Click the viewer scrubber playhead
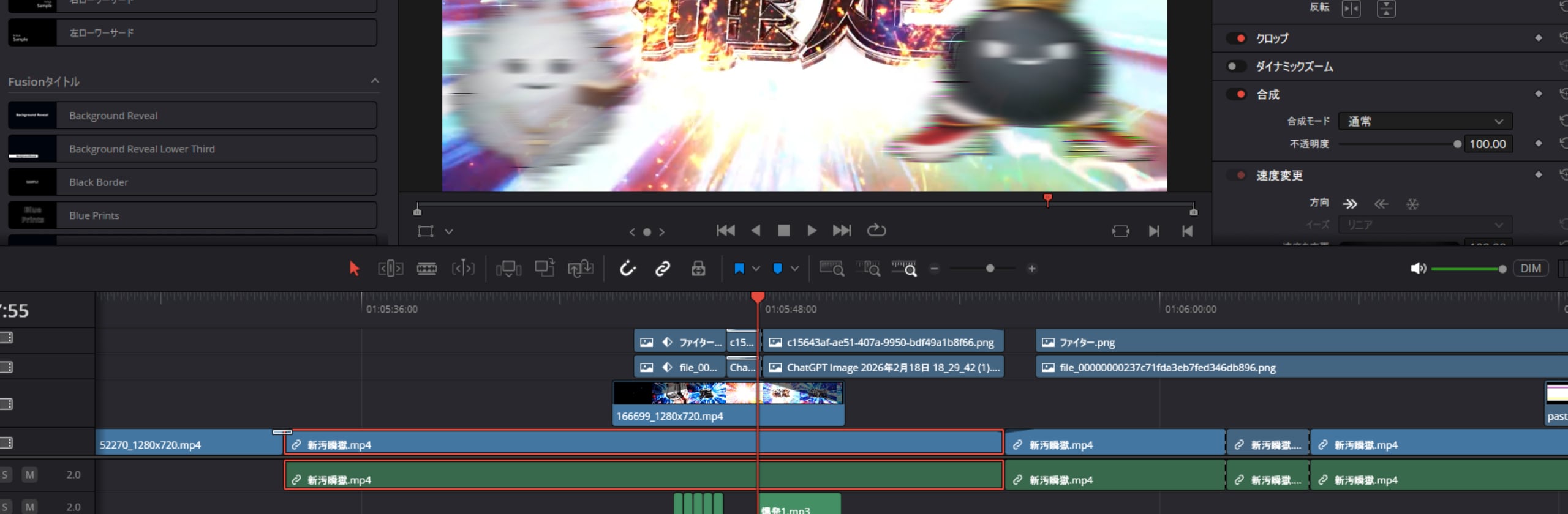Screen dimensions: 1568x514 pyautogui.click(x=1047, y=199)
